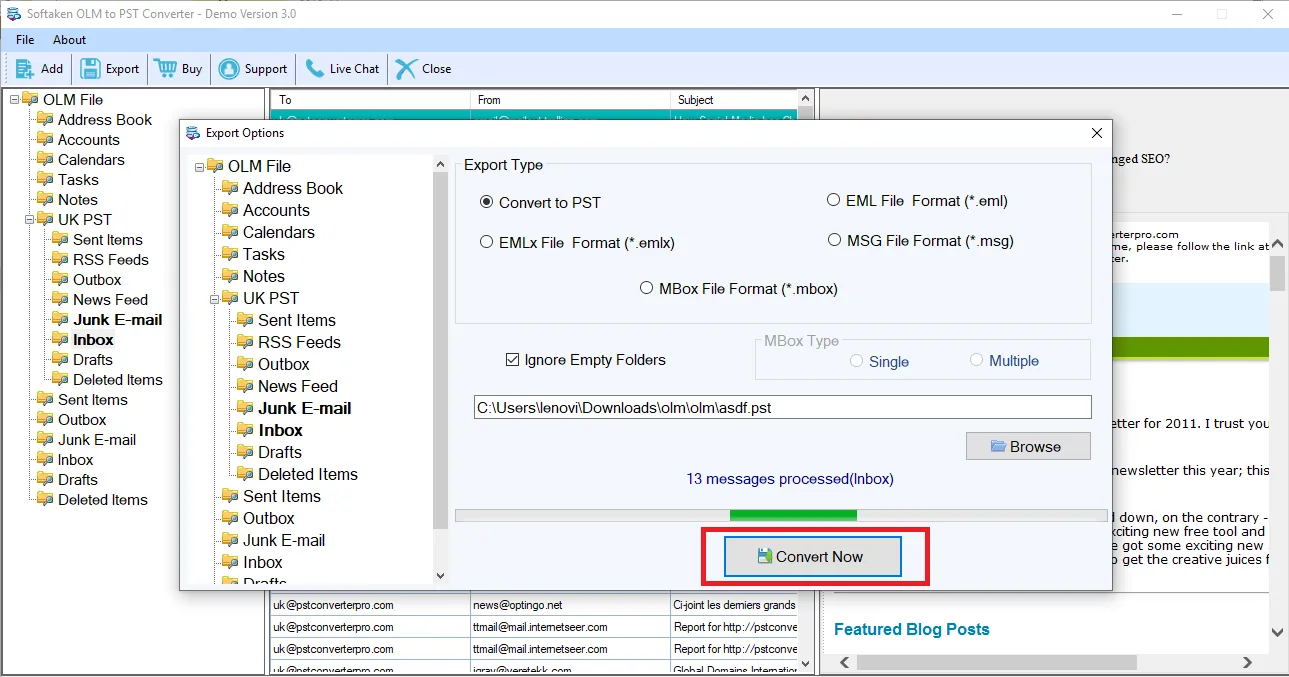Viewport: 1289px width, 677px height.
Task: Click the Convert Now button
Action: pyautogui.click(x=813, y=557)
